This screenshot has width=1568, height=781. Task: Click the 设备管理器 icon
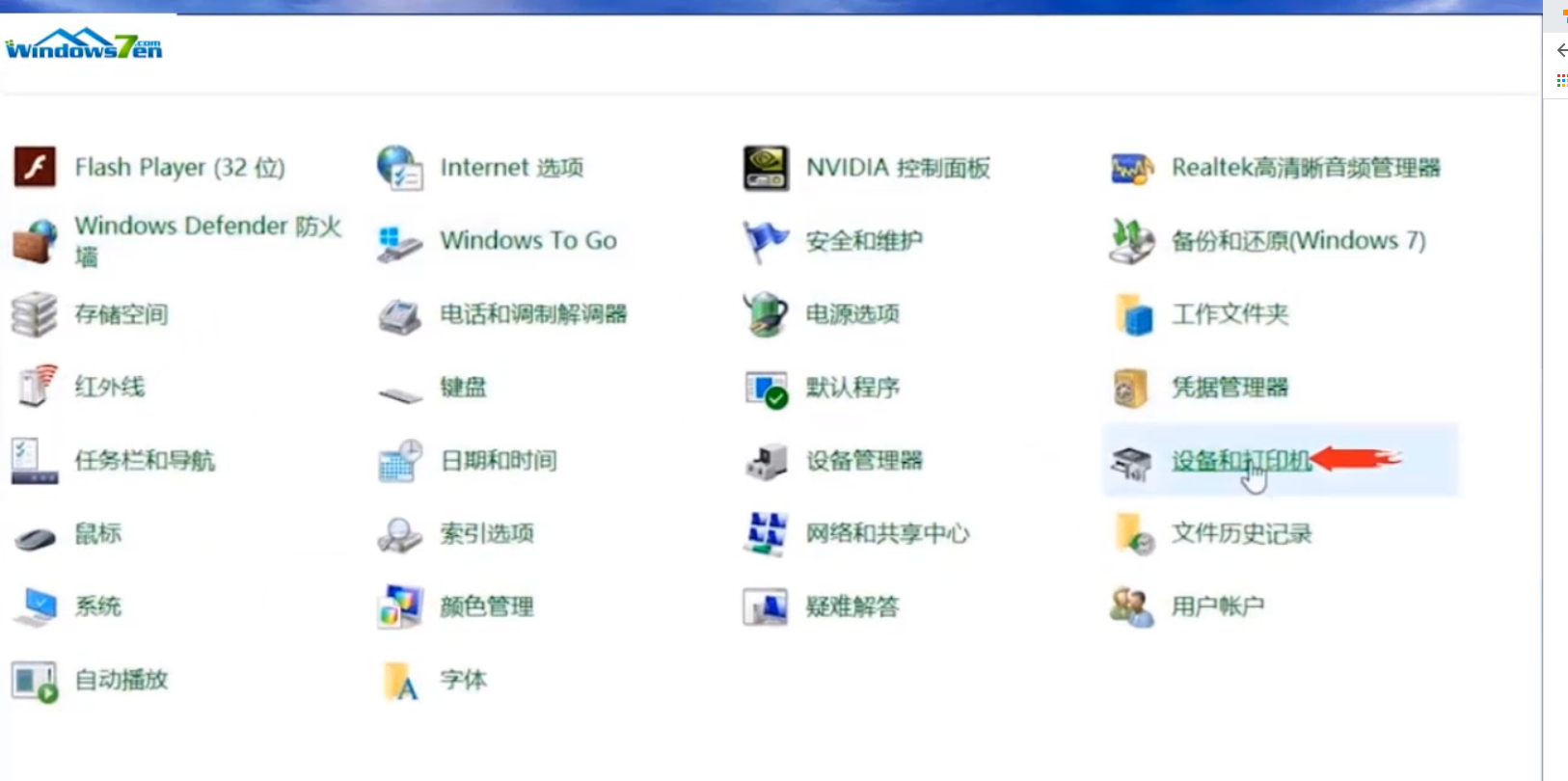[x=766, y=461]
